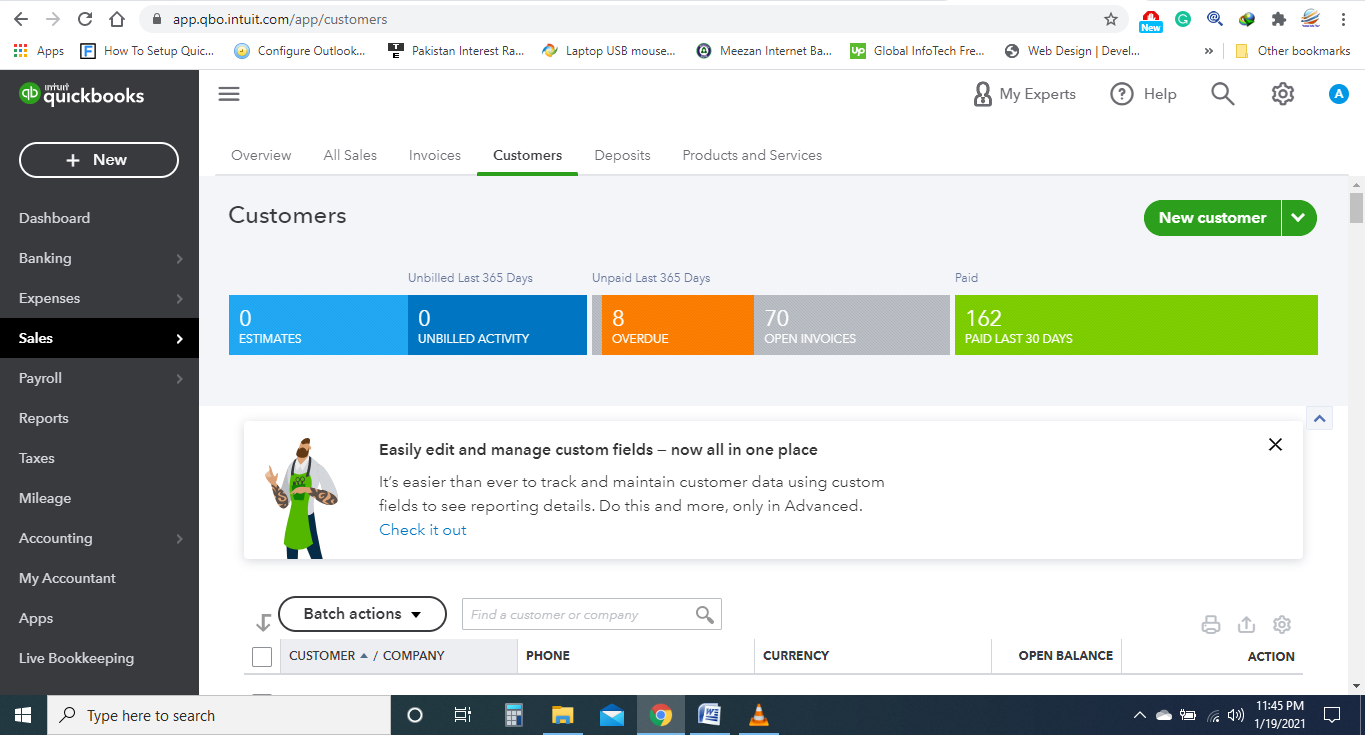The height and width of the screenshot is (735, 1365).
Task: Reload the browser page
Action: [x=85, y=19]
